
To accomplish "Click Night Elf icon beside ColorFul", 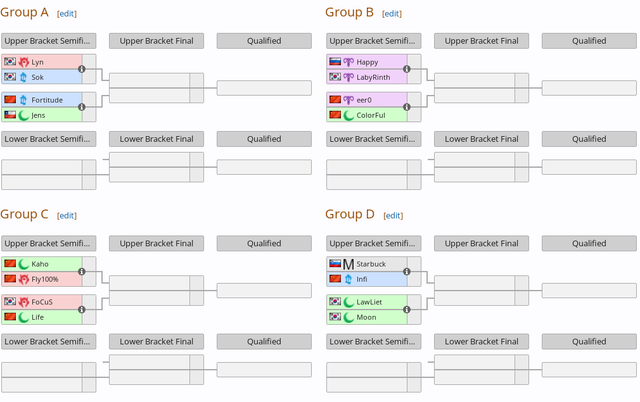I will 348,115.
